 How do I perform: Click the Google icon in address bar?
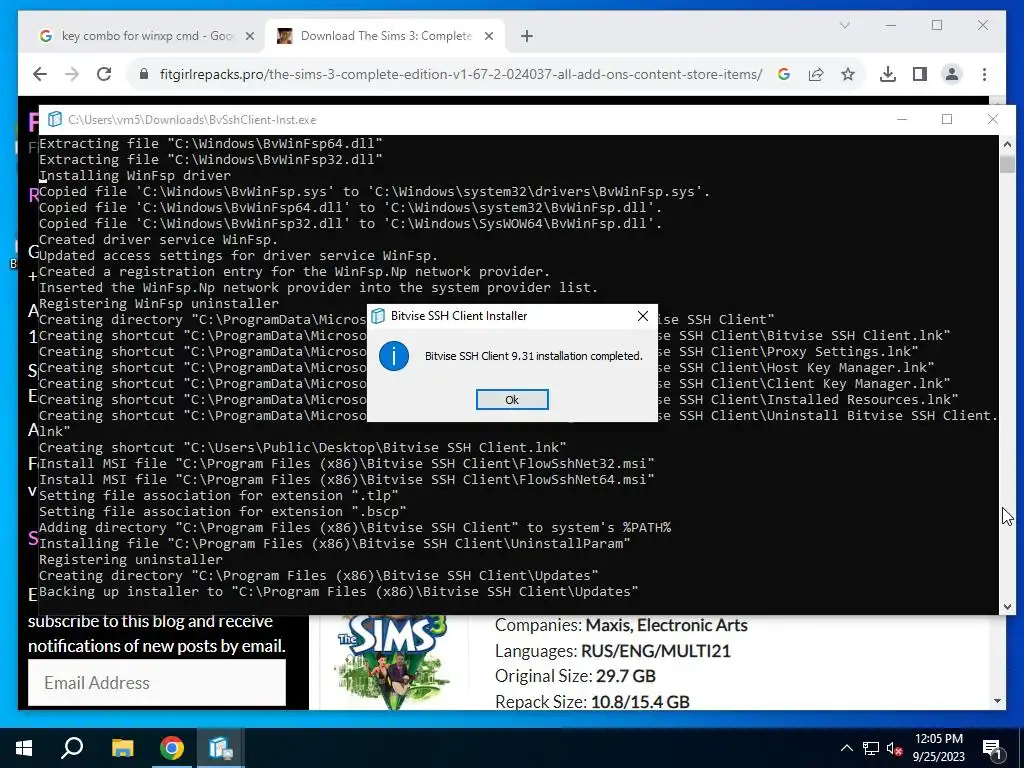784,74
